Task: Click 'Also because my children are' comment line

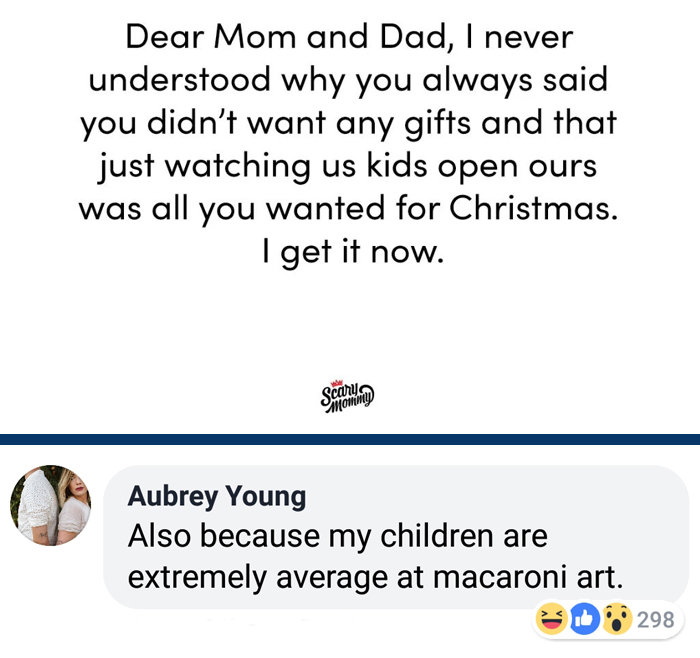Action: point(338,536)
